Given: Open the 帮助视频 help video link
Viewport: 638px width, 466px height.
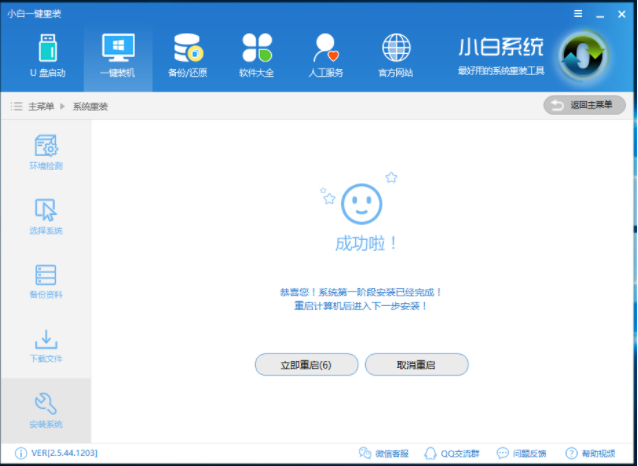Looking at the screenshot, I should click(x=598, y=453).
